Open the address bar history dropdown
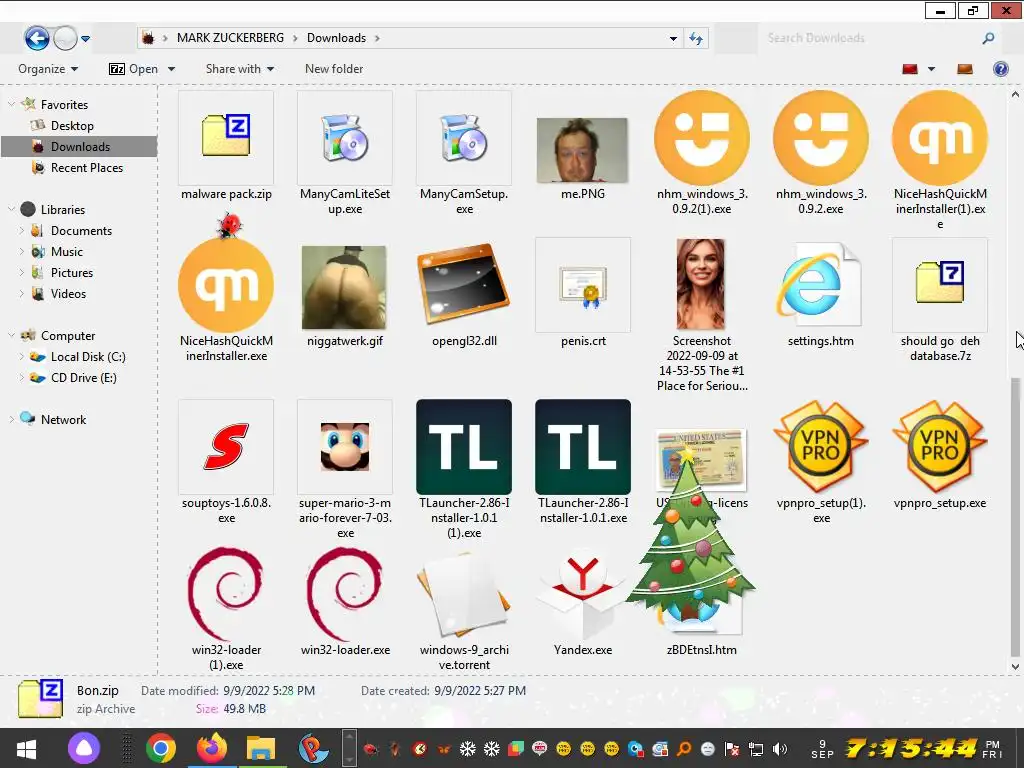Image resolution: width=1024 pixels, height=768 pixels. click(673, 39)
